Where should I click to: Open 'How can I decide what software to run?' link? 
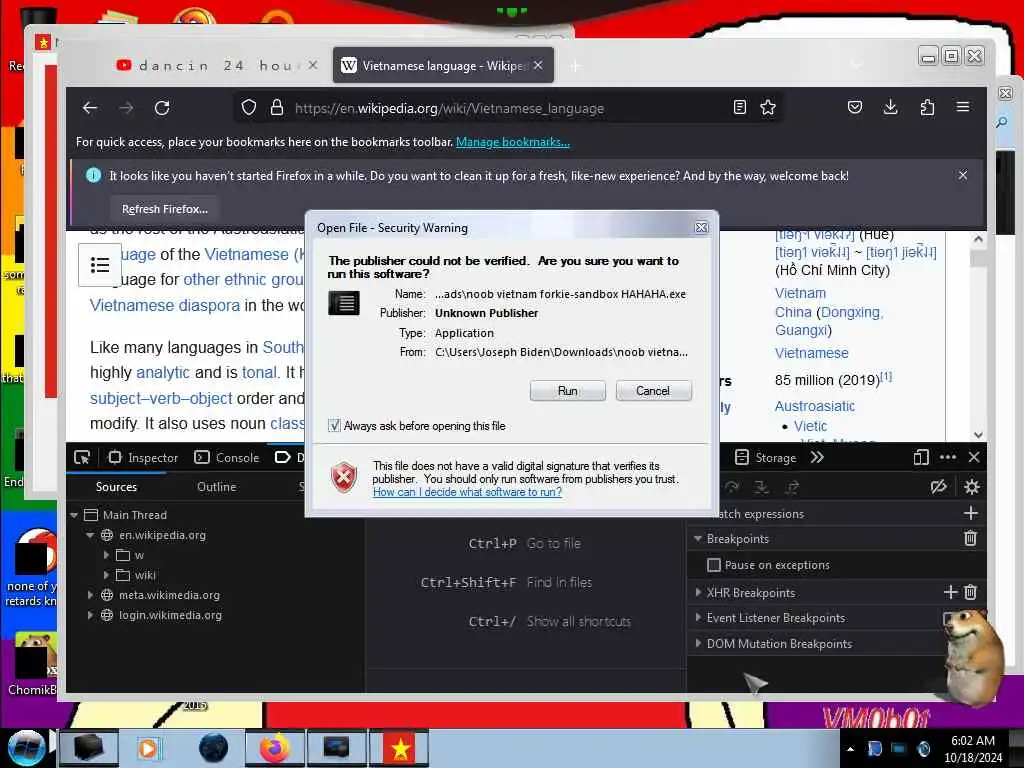click(x=467, y=492)
